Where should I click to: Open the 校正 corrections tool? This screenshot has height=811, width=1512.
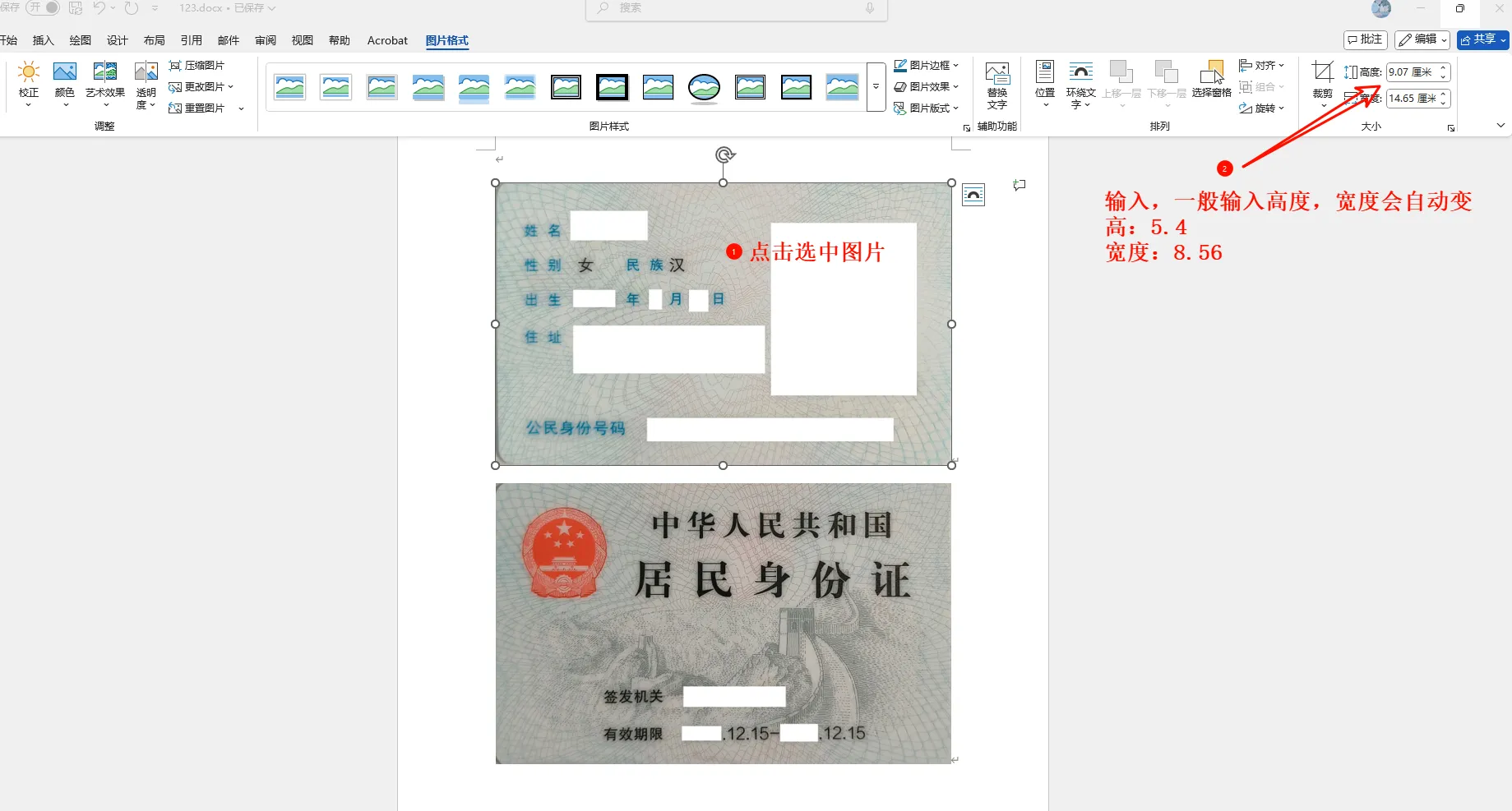29,82
